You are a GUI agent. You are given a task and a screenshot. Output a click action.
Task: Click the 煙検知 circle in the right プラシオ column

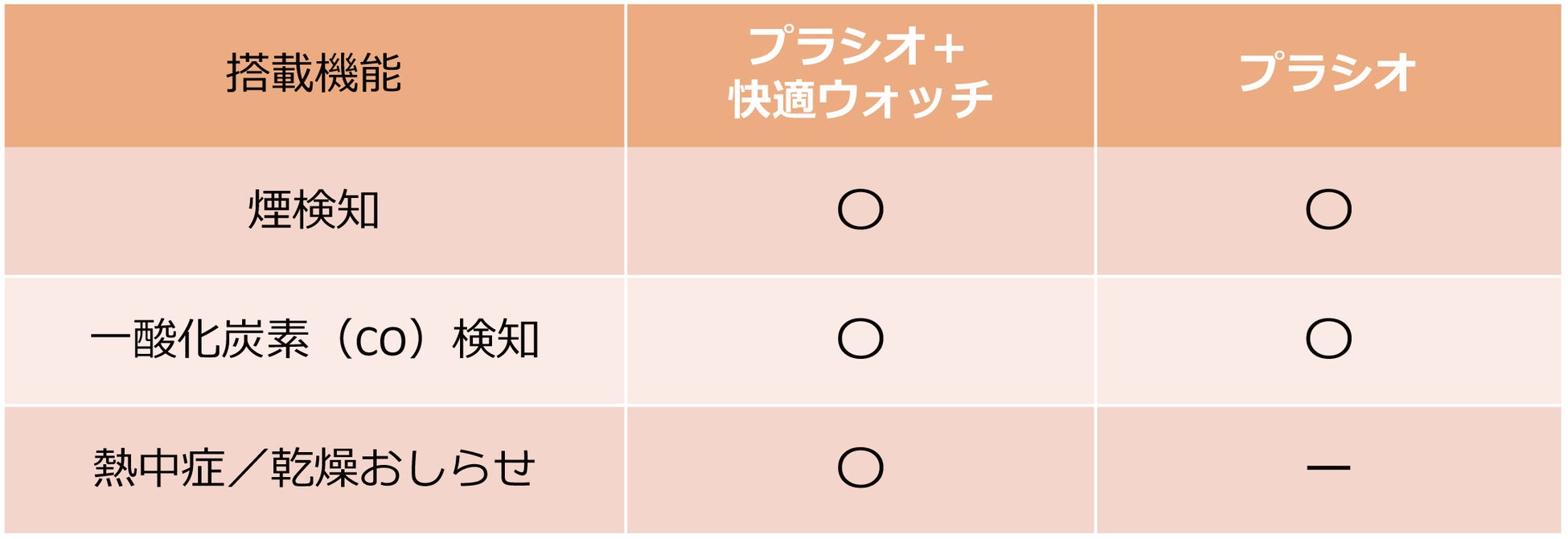[x=1328, y=210]
